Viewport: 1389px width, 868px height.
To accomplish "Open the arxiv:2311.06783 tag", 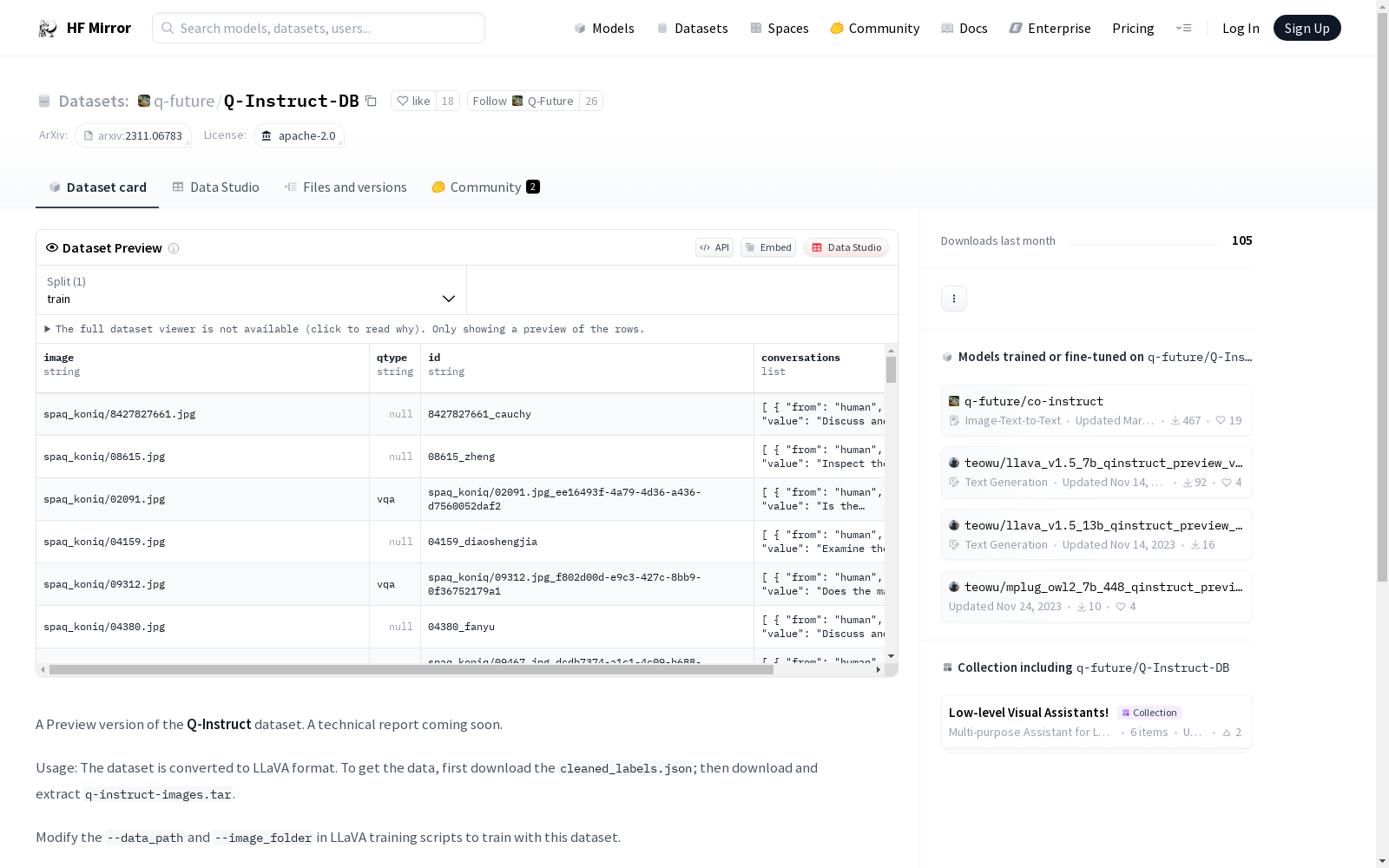I will click(x=133, y=135).
